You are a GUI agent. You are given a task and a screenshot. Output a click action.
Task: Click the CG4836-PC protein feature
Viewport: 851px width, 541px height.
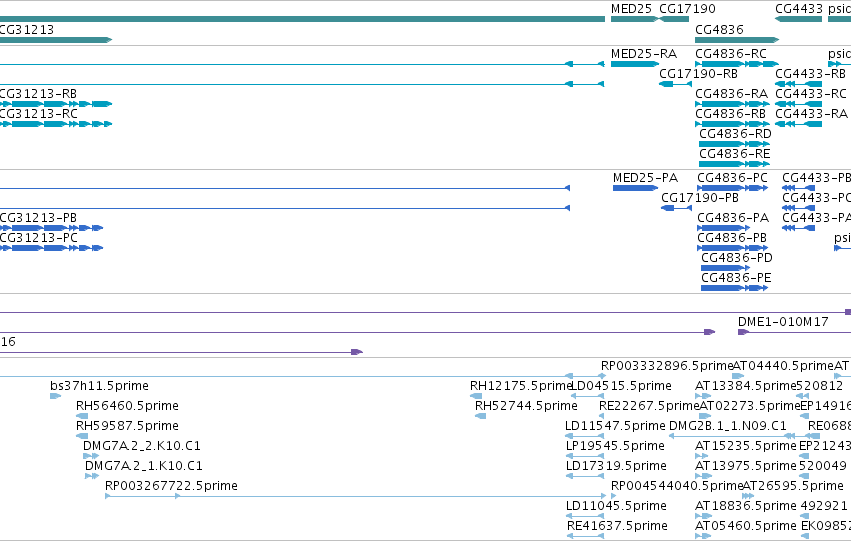point(733,188)
